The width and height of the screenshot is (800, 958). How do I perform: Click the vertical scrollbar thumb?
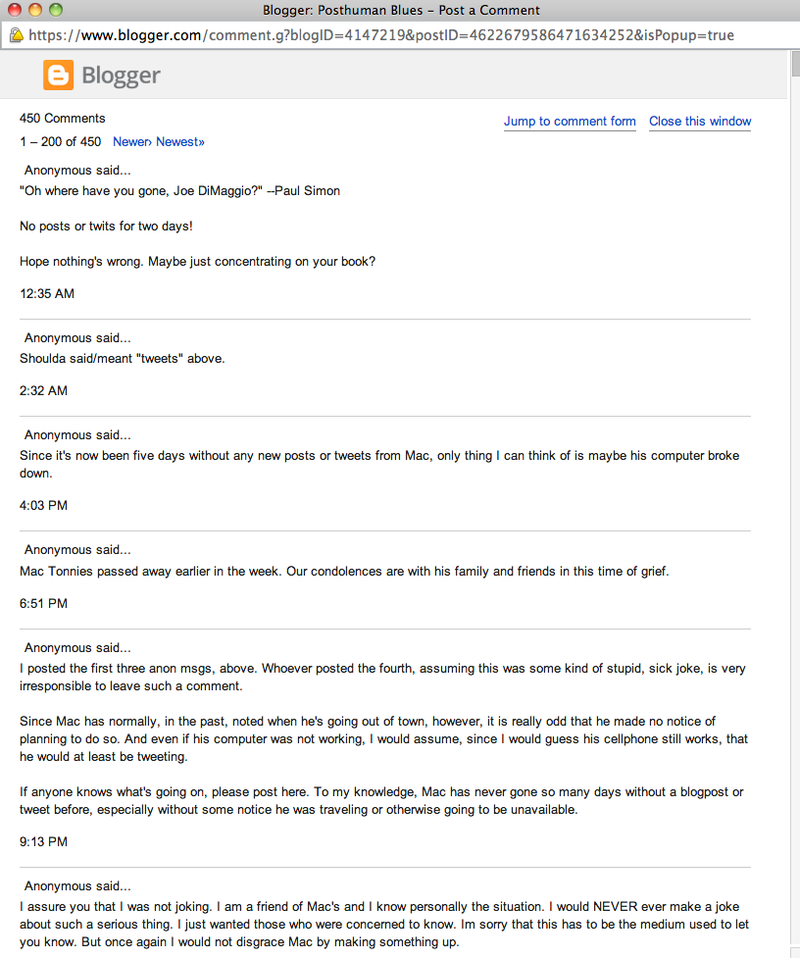coord(795,64)
